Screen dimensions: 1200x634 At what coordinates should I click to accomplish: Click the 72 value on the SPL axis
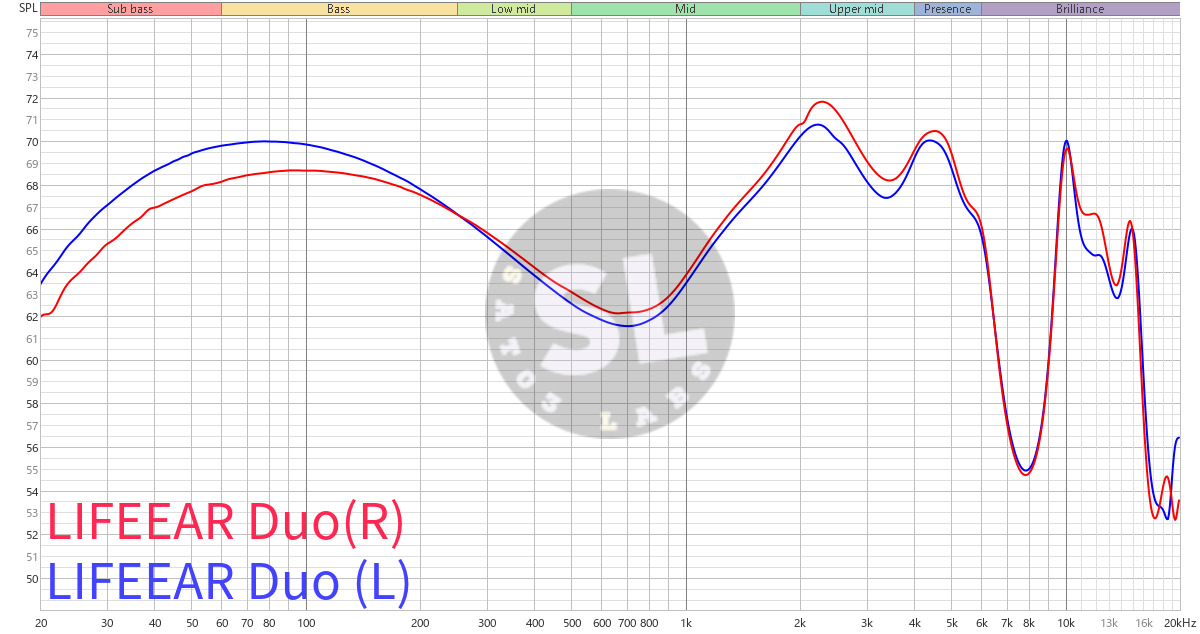(31, 99)
